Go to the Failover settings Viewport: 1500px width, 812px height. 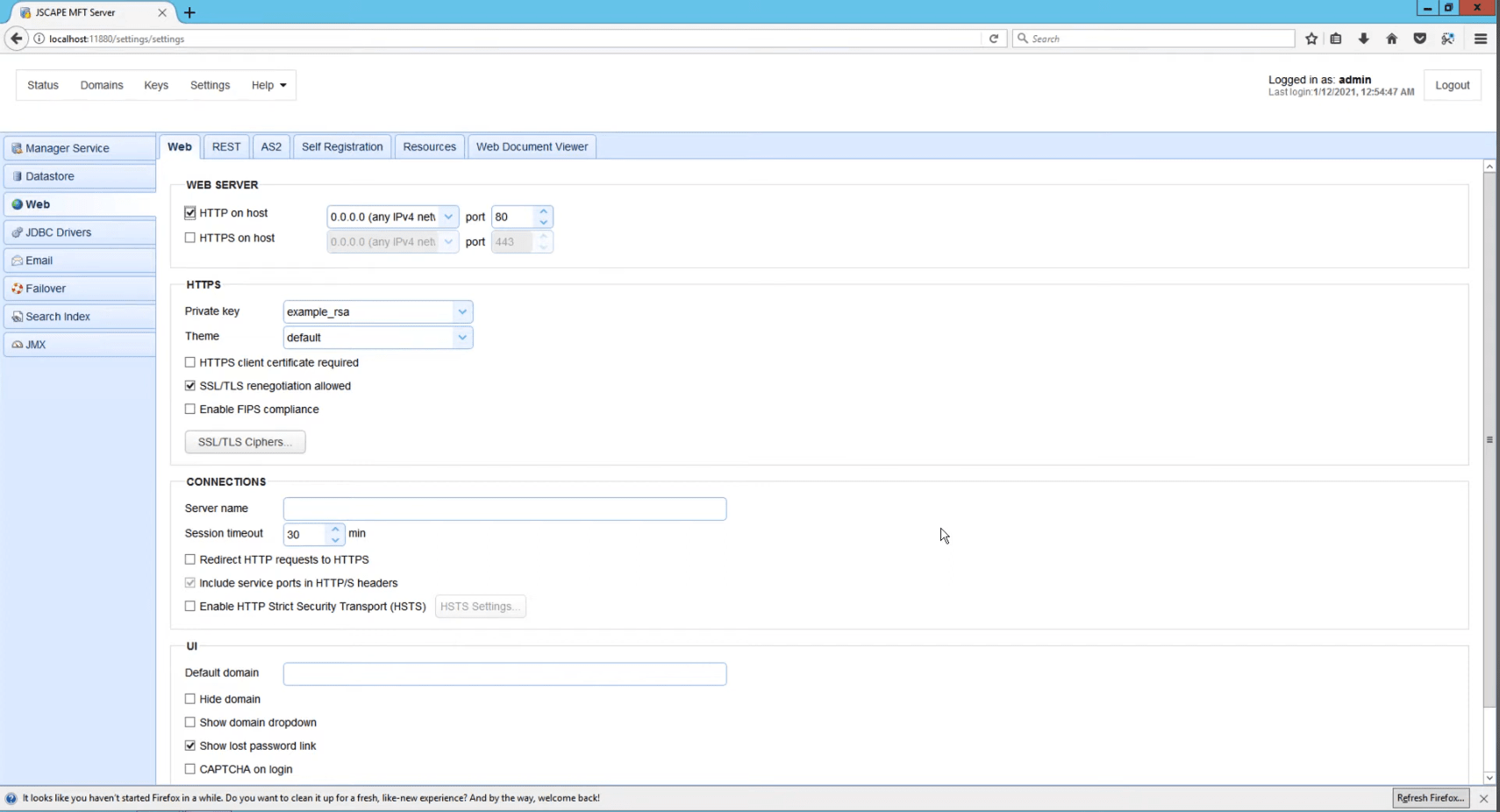click(x=80, y=288)
